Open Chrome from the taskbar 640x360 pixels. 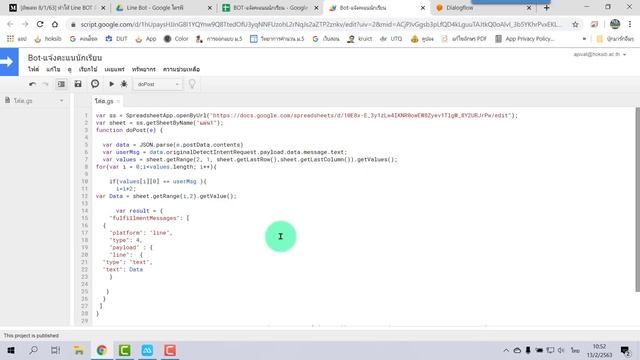pos(102,350)
